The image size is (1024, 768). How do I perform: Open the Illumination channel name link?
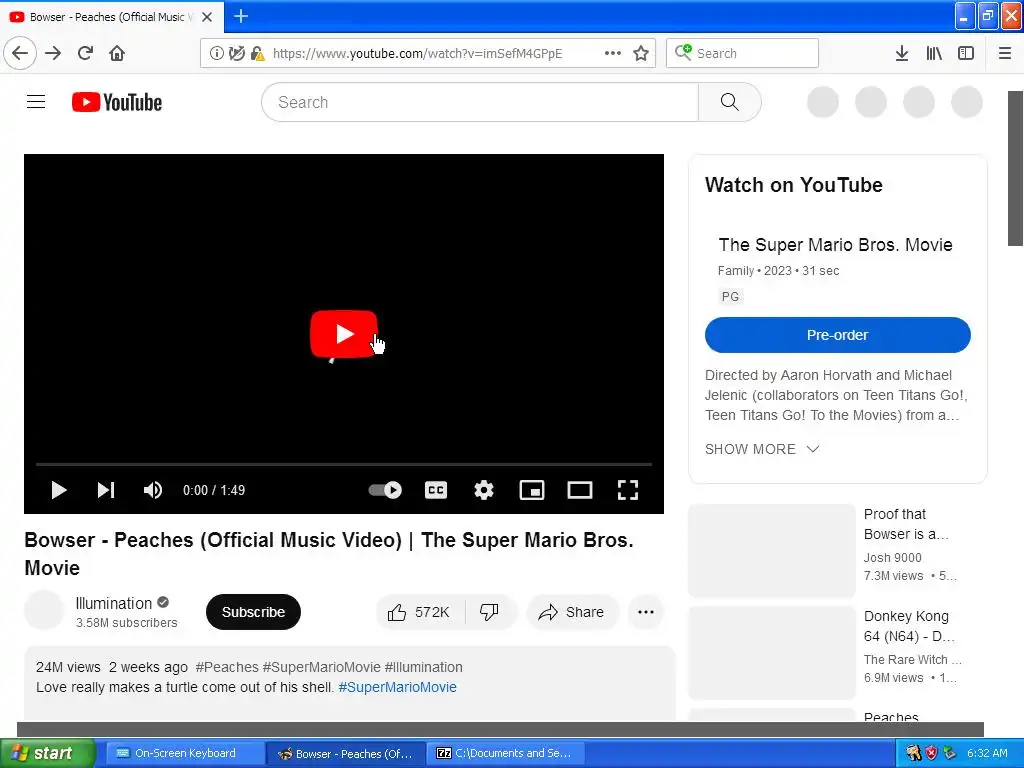(x=114, y=603)
